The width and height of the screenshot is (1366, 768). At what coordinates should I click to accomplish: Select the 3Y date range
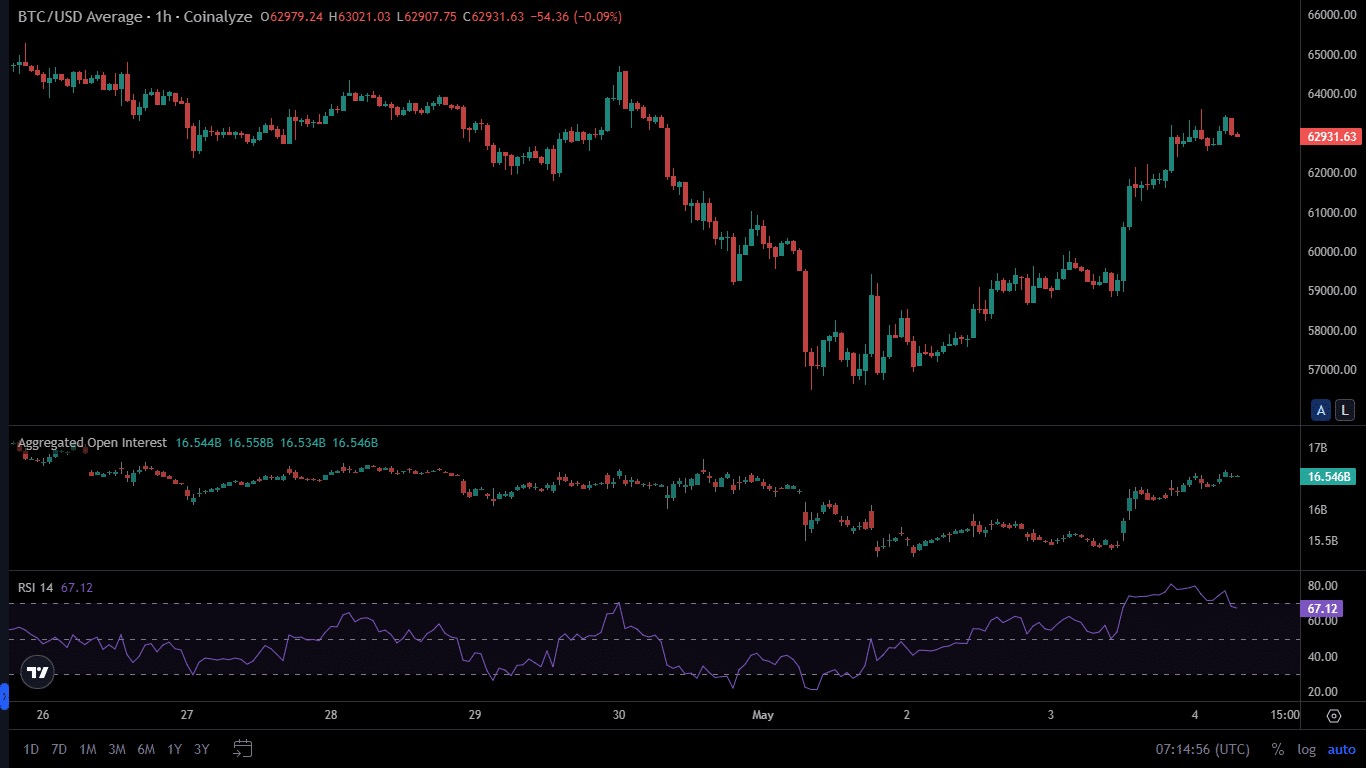[x=202, y=748]
